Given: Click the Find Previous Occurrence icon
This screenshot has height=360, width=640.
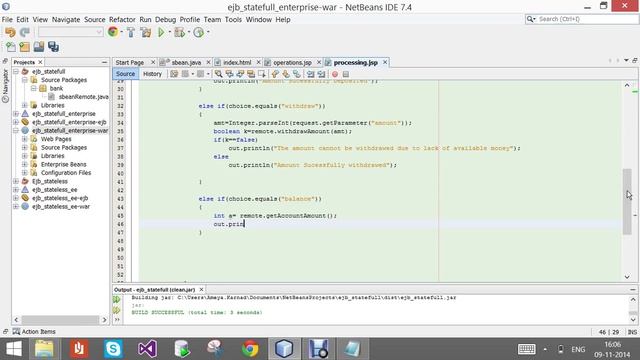Looking at the screenshot, I should [229, 74].
